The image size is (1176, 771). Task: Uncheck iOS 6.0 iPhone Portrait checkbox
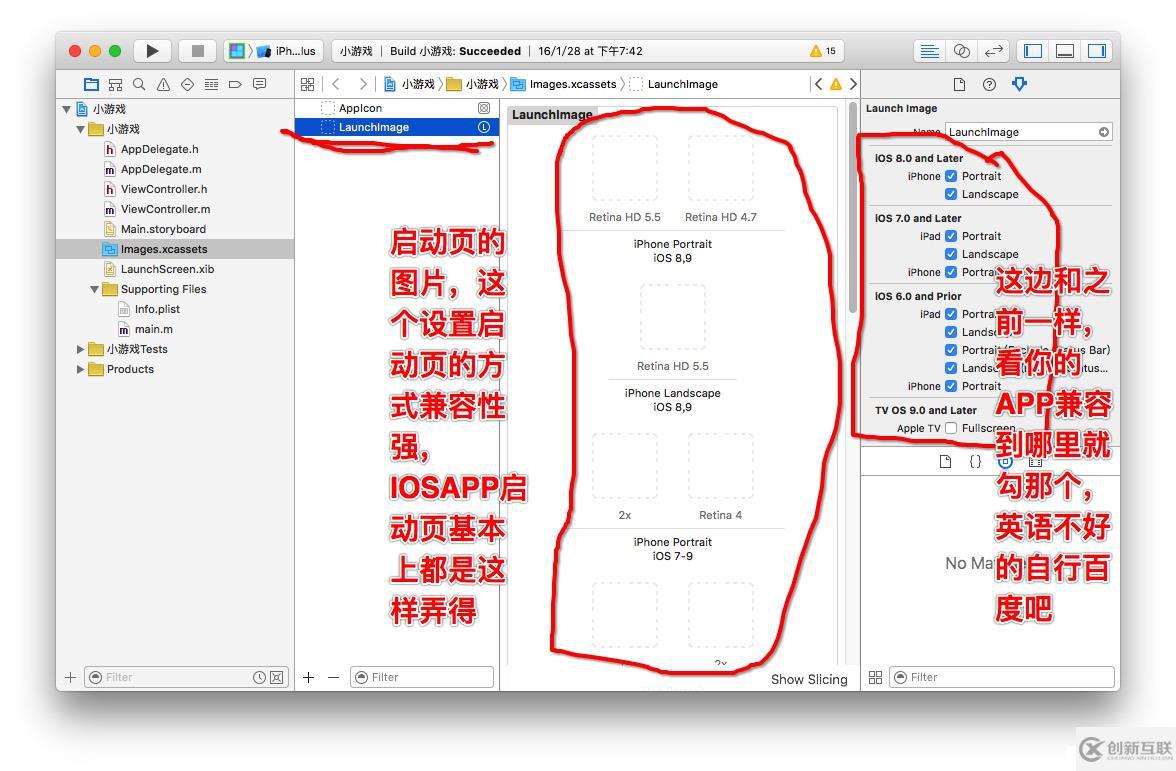pyautogui.click(x=951, y=386)
